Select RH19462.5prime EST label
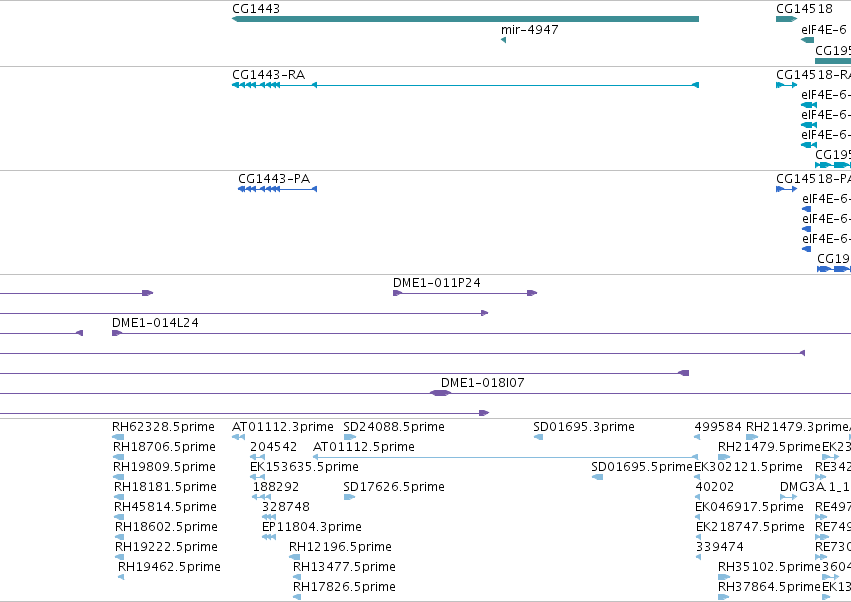 click(x=169, y=567)
